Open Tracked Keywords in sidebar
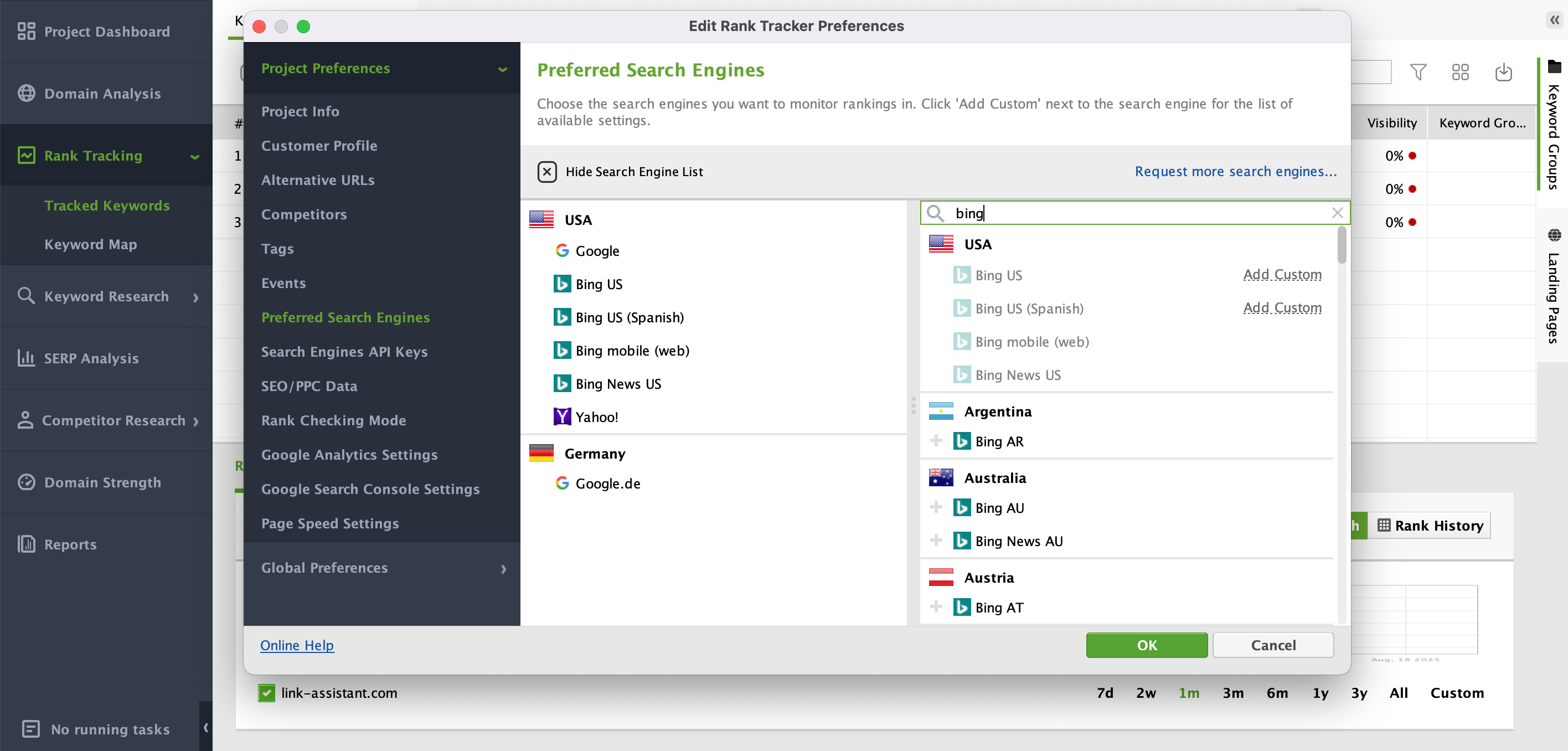The height and width of the screenshot is (751, 1568). coord(107,205)
